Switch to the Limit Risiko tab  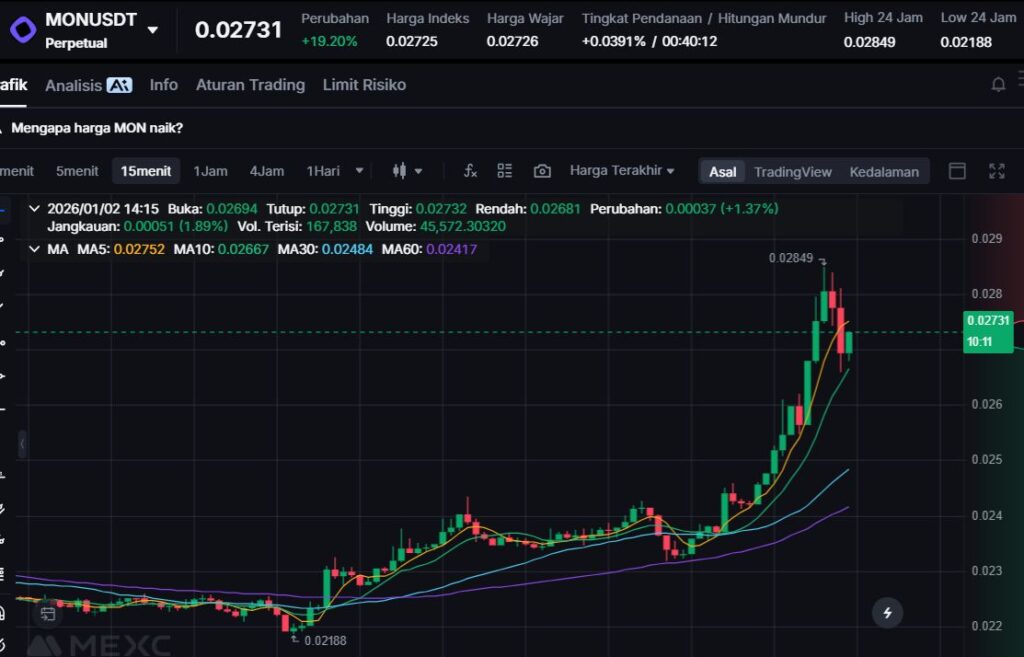[x=364, y=85]
